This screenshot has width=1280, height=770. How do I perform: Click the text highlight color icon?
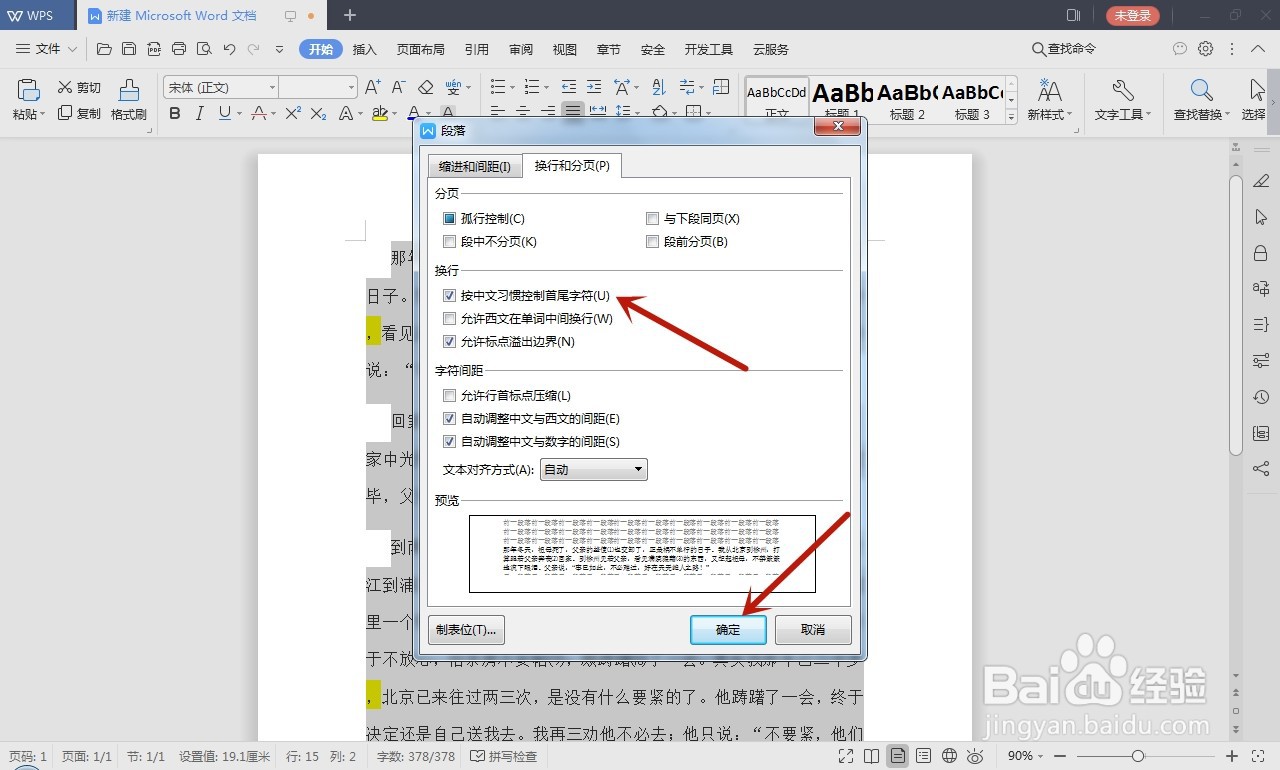pos(379,113)
